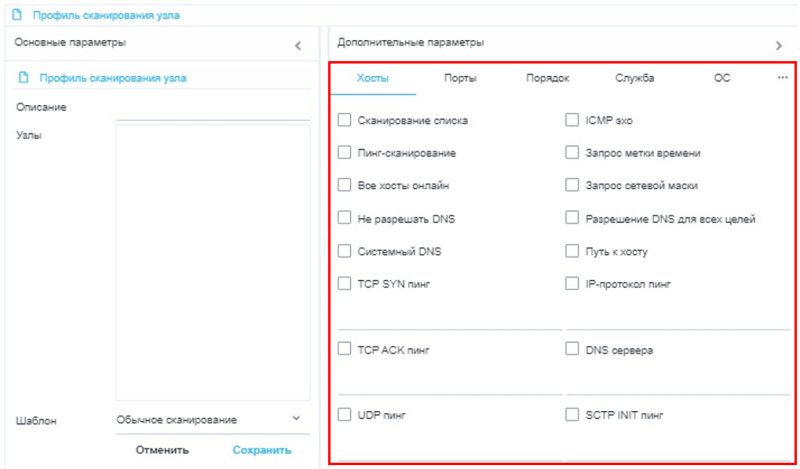Image resolution: width=800 pixels, height=469 pixels.
Task: Expand the Дополнительные параметры panel arrow
Action: pos(779,46)
